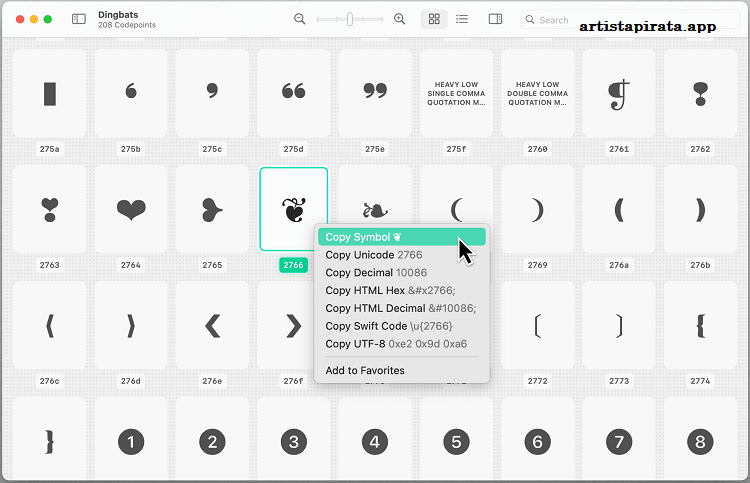Select the 2763 heart exclamation glyph
The width and height of the screenshot is (750, 483).
point(50,209)
